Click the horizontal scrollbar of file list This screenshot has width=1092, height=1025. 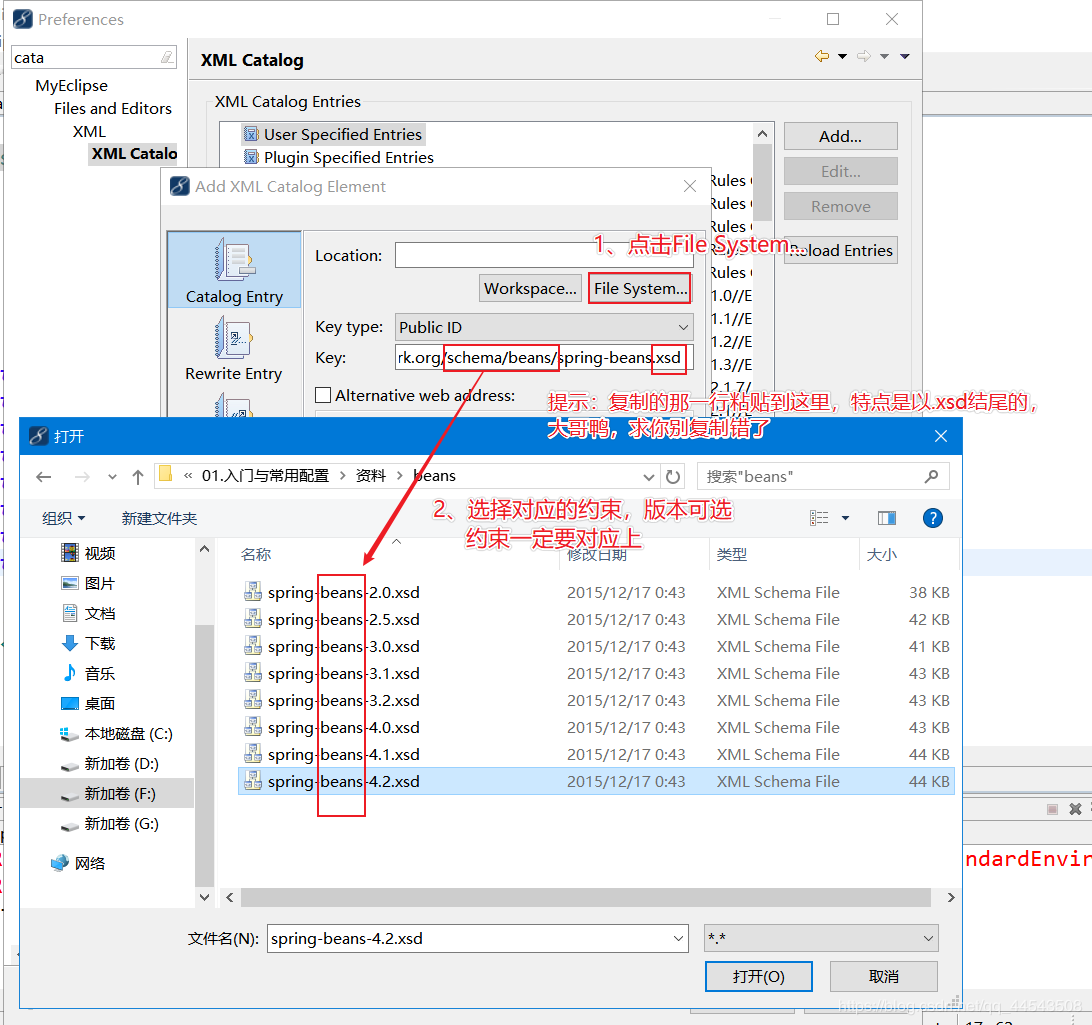[x=586, y=898]
